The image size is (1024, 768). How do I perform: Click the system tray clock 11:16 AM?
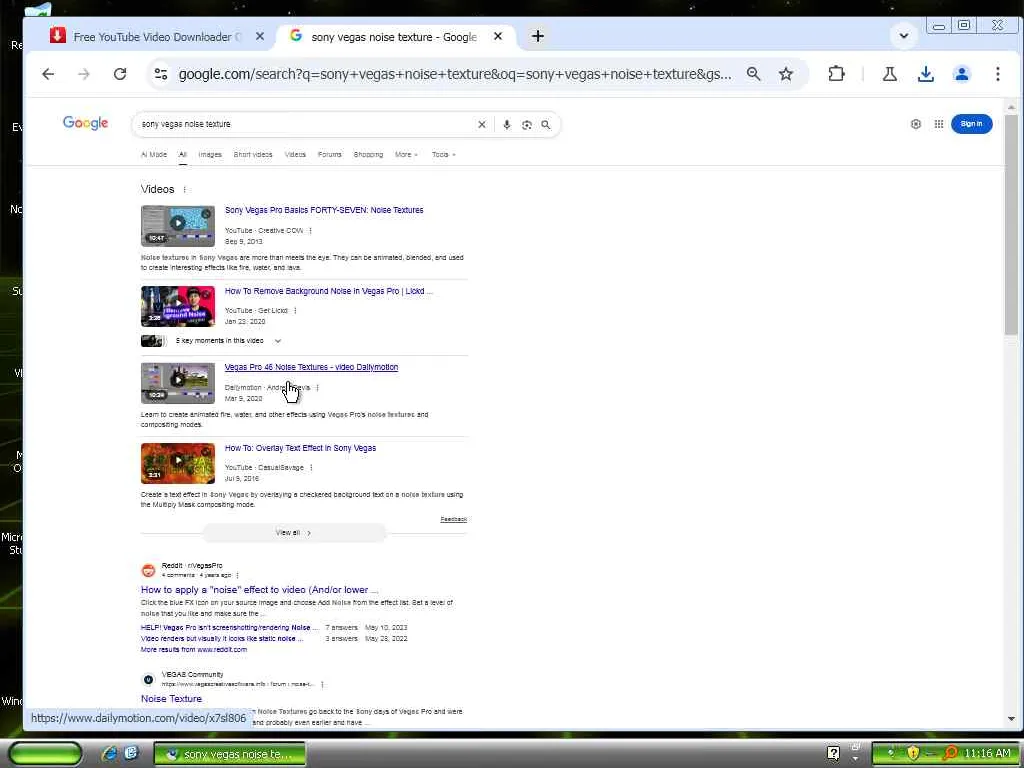[987, 754]
